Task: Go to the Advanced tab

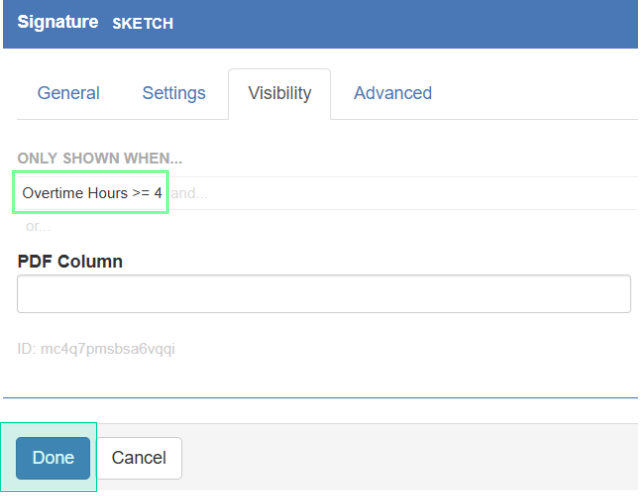Action: point(392,93)
